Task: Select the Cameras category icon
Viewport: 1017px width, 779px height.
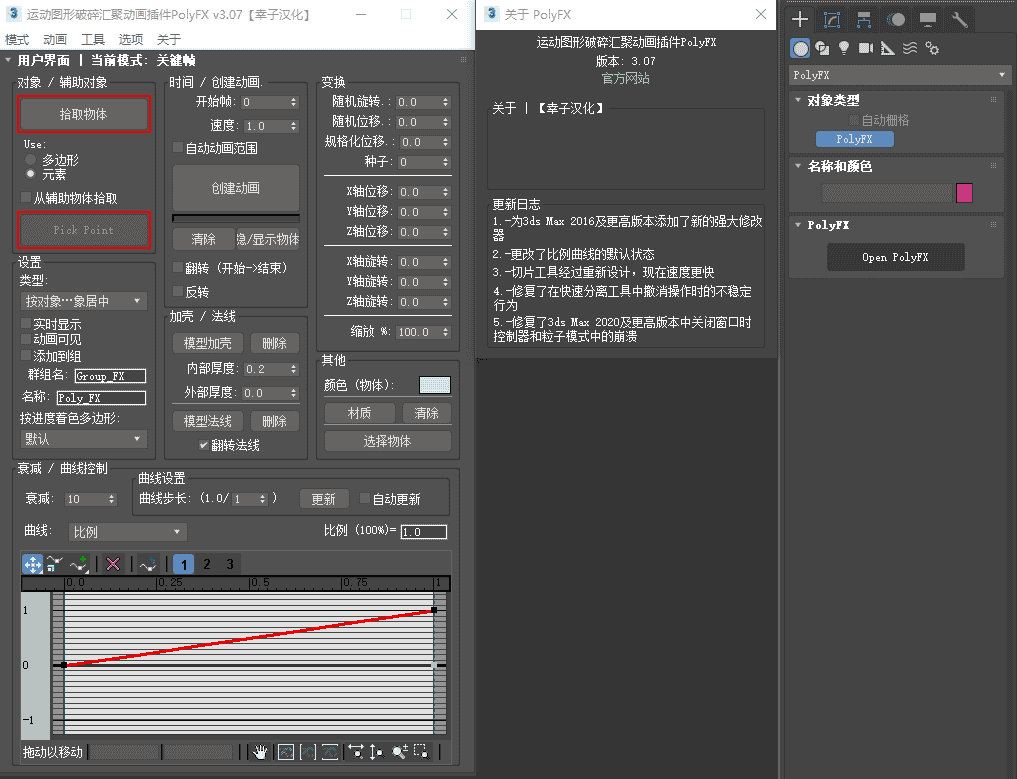Action: click(865, 48)
